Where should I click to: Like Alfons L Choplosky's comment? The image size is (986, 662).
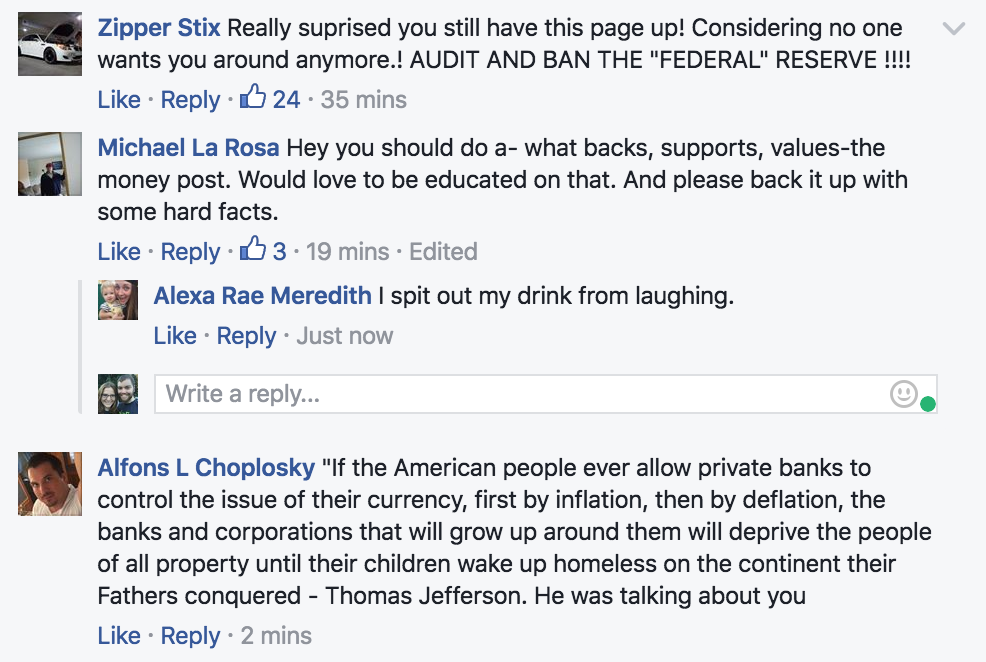[119, 636]
